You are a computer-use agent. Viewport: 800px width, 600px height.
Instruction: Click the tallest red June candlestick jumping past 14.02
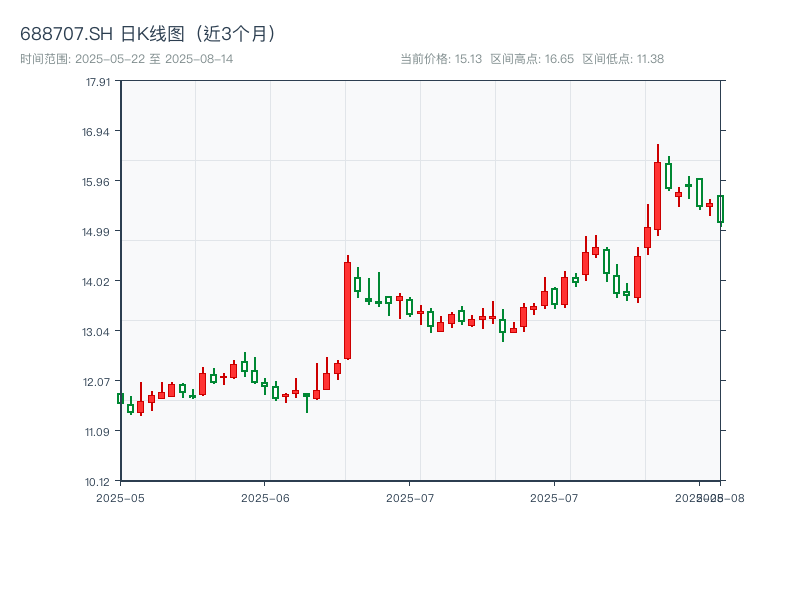pyautogui.click(x=347, y=308)
